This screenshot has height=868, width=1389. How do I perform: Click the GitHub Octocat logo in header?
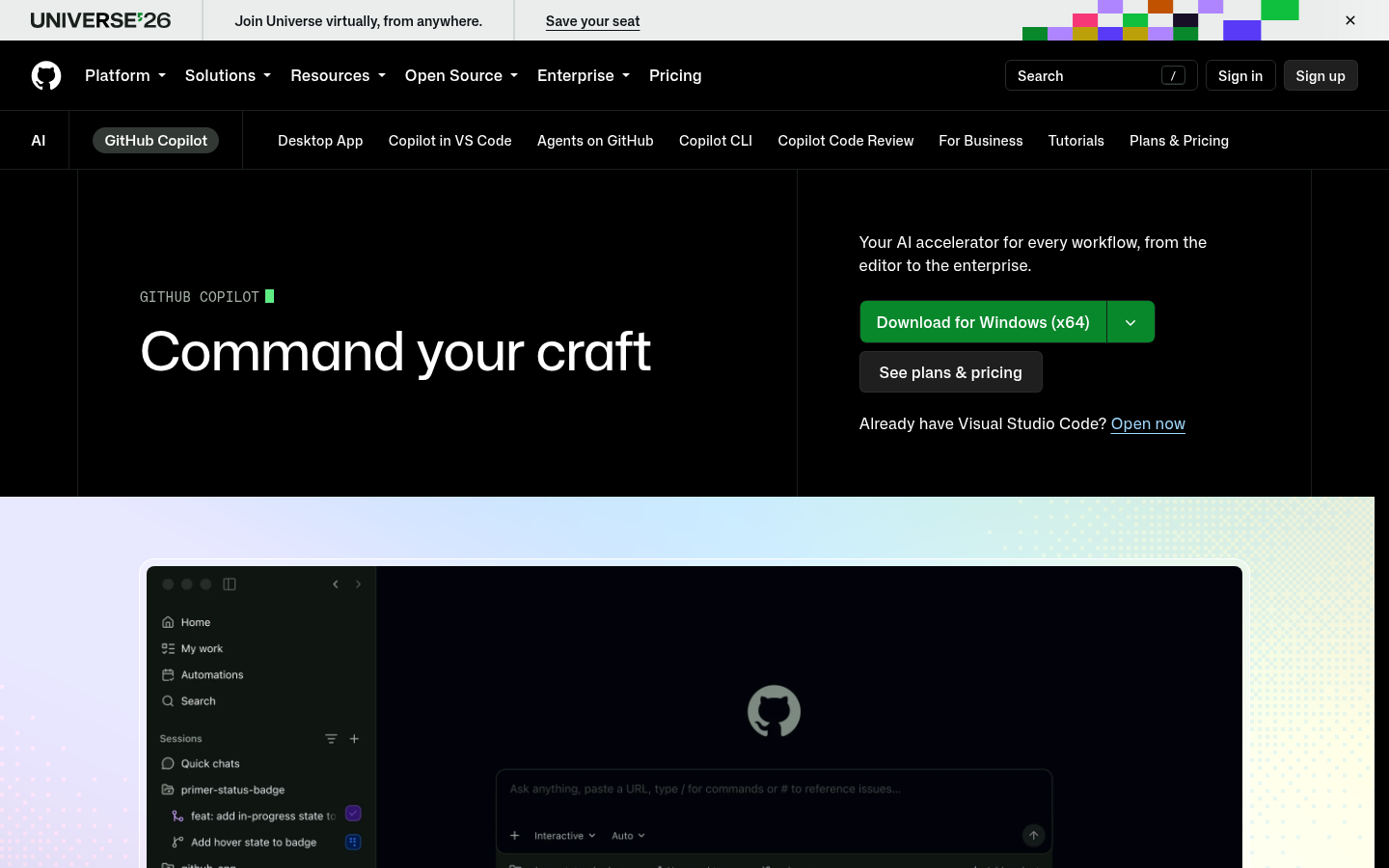[x=46, y=75]
